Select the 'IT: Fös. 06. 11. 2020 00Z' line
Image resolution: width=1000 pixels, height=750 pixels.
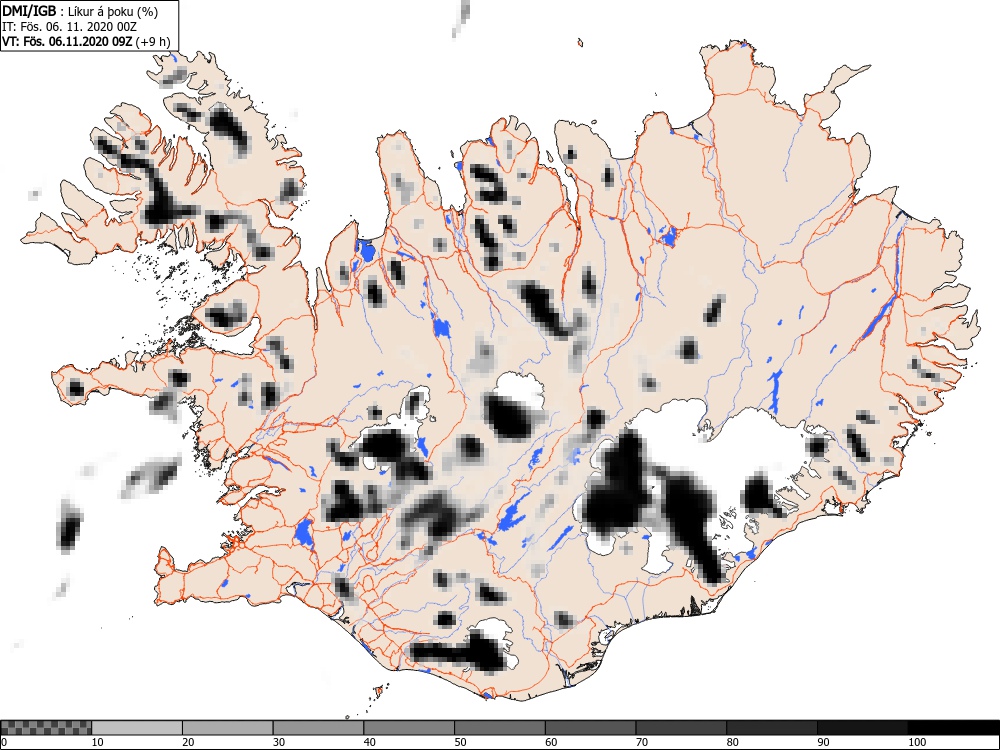coord(69,27)
